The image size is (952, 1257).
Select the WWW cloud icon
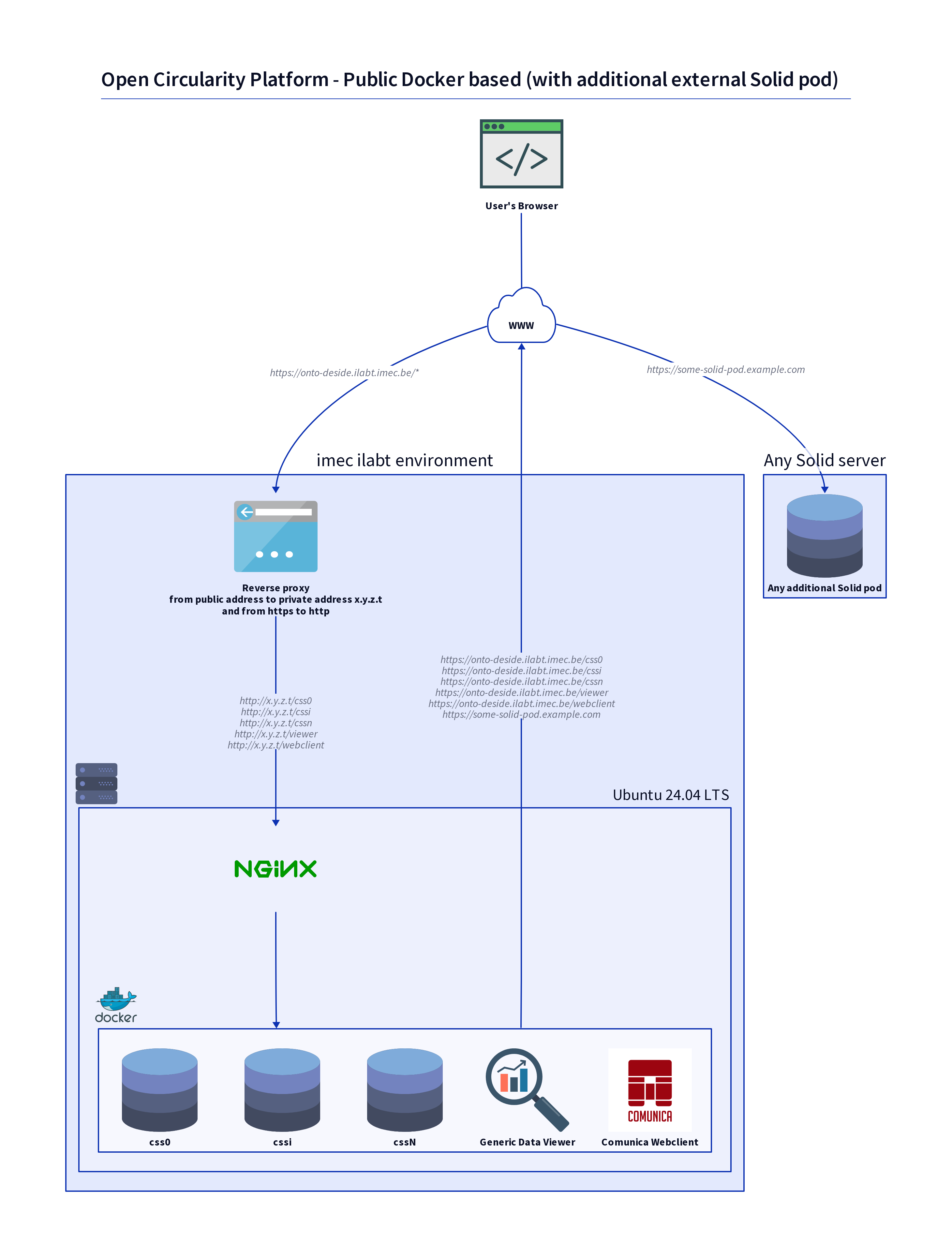click(521, 315)
